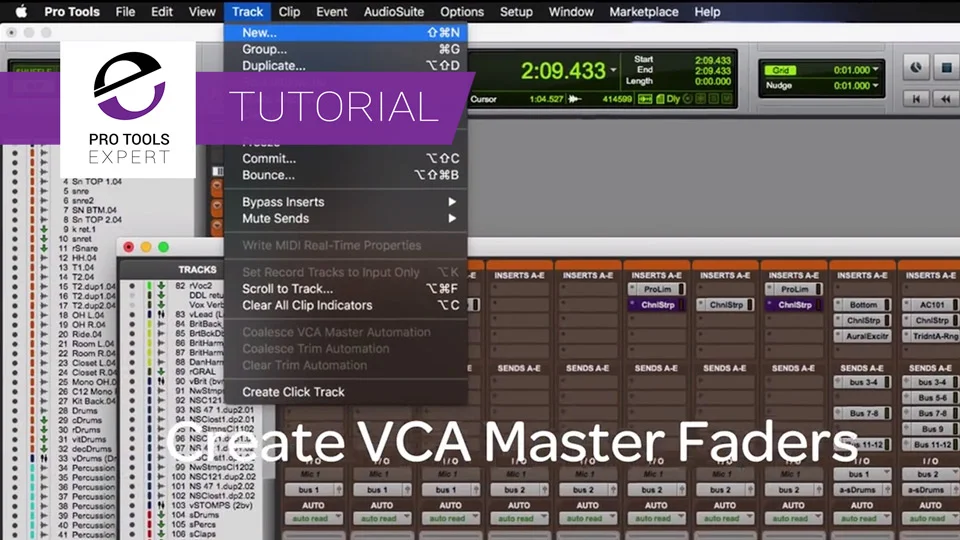
Task: Open bus 2 input selector above a-sDrums
Action: click(930, 474)
